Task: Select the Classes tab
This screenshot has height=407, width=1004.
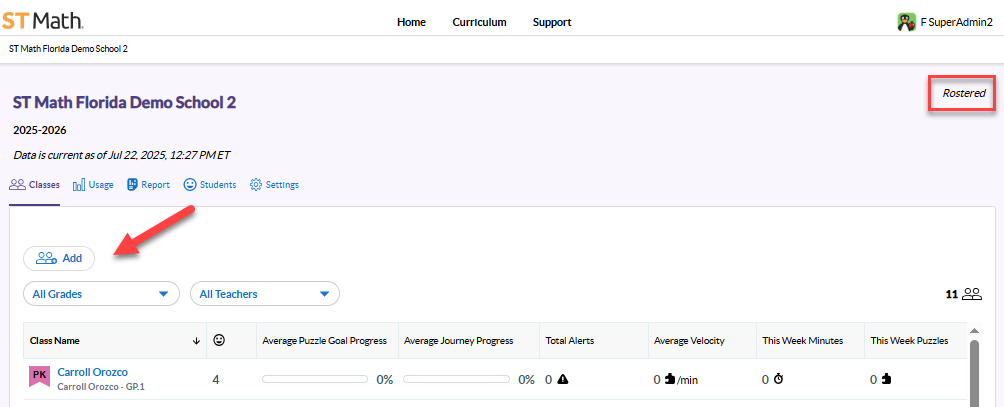Action: (x=35, y=185)
